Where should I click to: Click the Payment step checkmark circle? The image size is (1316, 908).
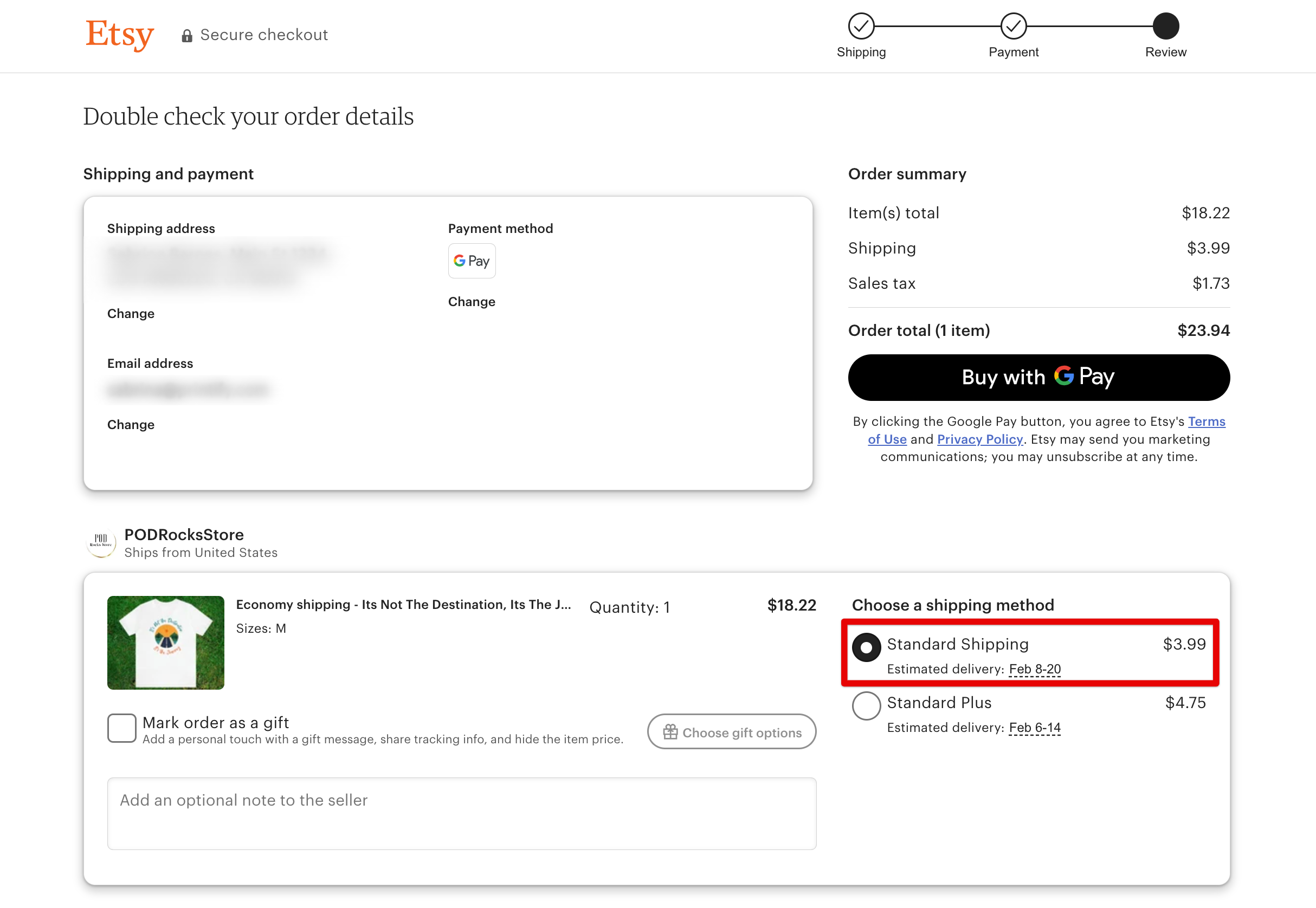(1013, 25)
